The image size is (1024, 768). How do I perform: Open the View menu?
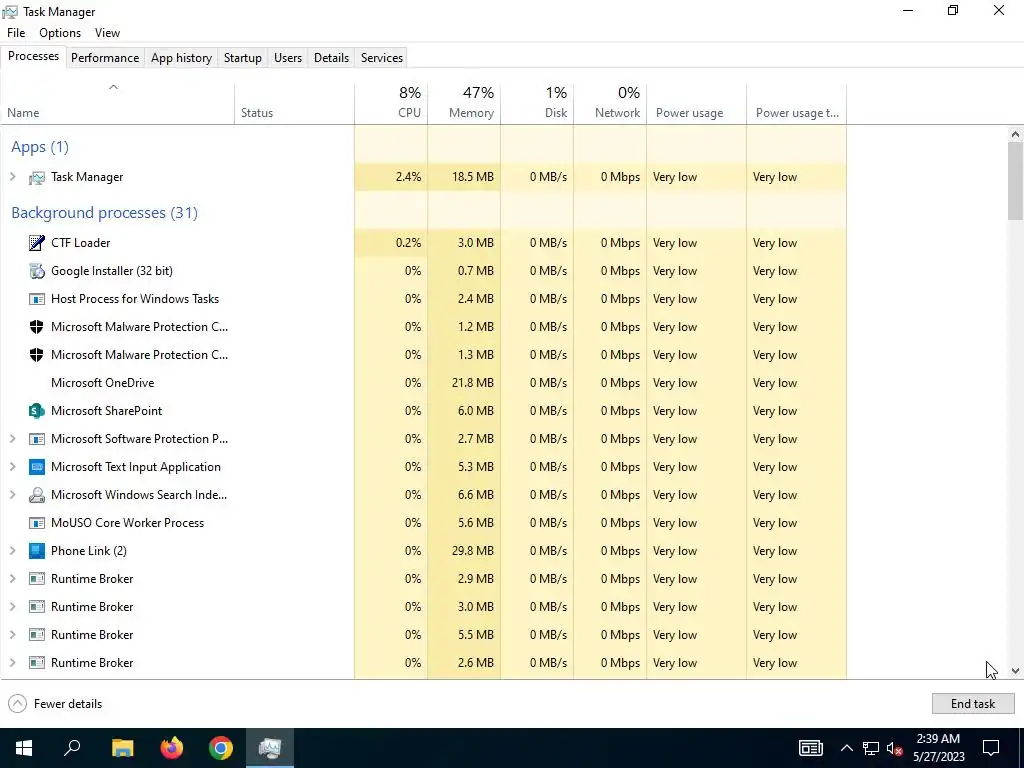click(x=107, y=33)
